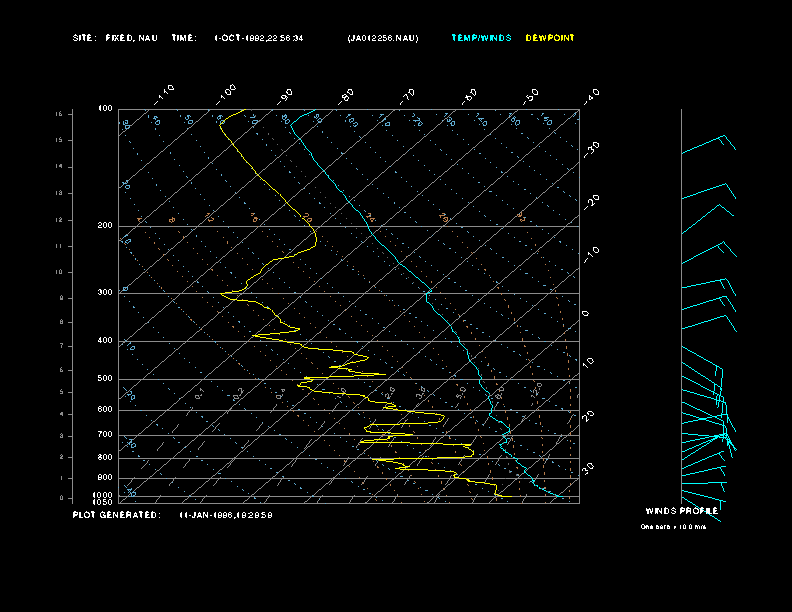This screenshot has height=612, width=792.
Task: Click the WINDS PROFILE title
Action: point(681,510)
